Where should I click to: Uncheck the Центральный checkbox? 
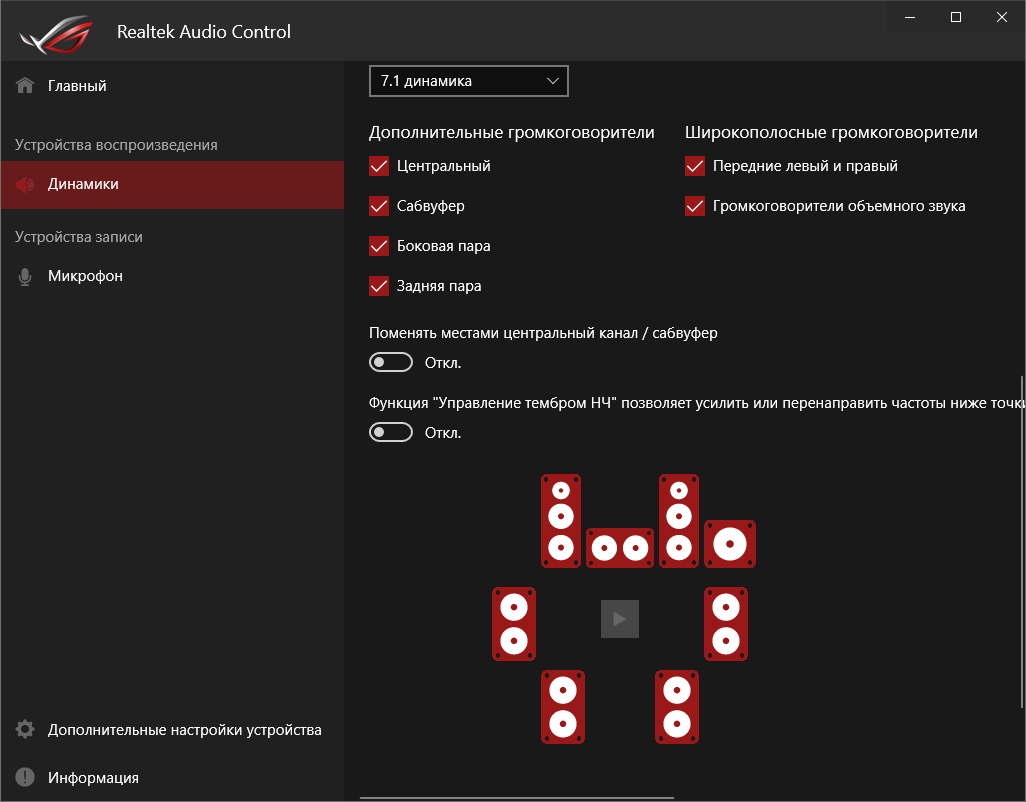379,166
